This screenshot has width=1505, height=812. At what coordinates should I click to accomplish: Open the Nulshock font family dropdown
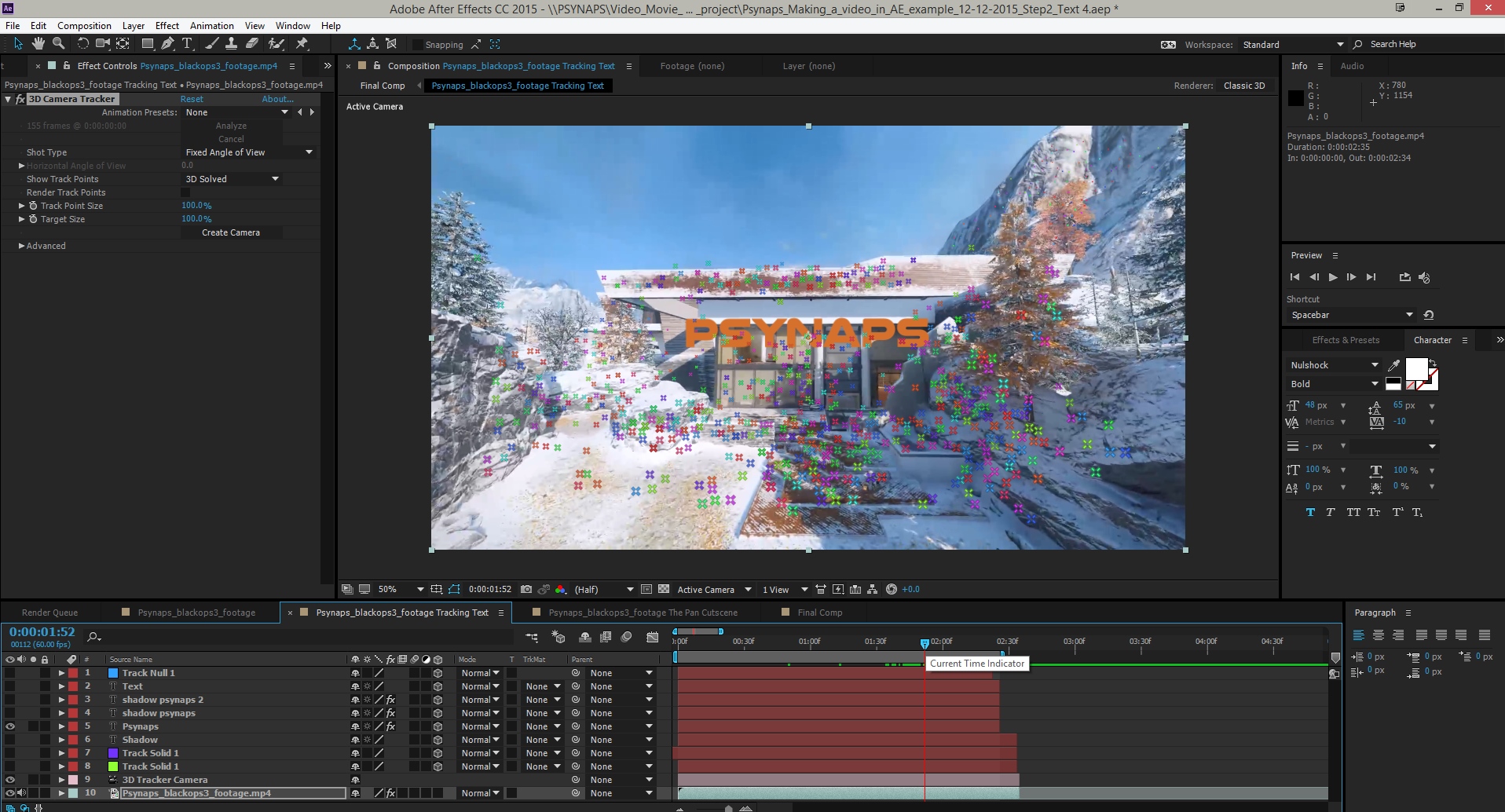[x=1334, y=365]
